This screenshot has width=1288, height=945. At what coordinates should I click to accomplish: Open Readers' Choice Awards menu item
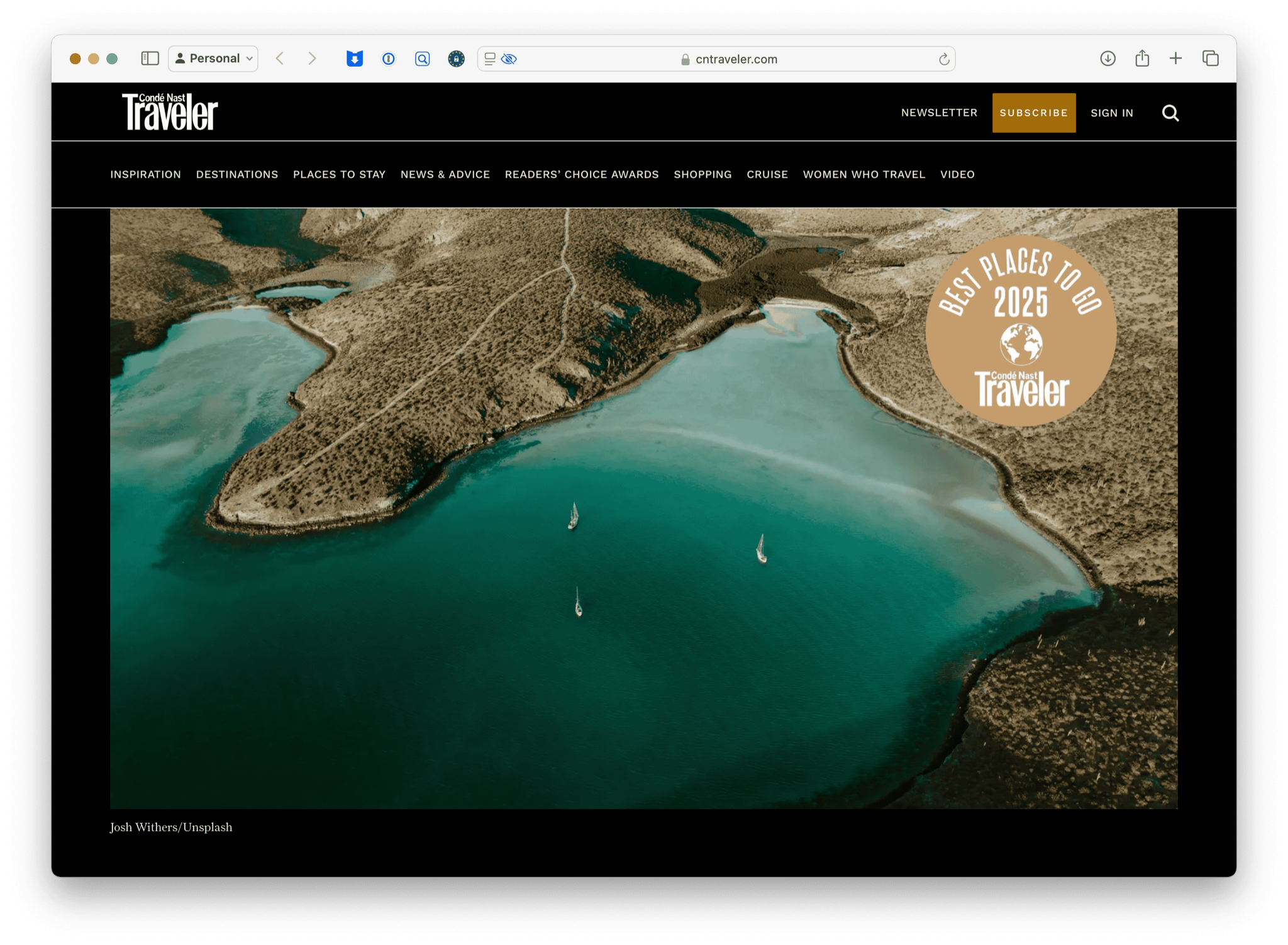[581, 174]
